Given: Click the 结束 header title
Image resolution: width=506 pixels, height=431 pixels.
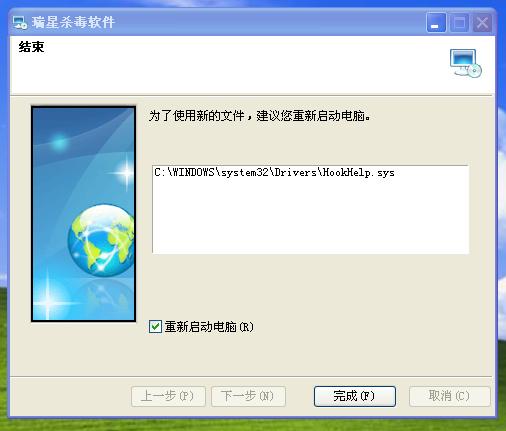Looking at the screenshot, I should click(x=31, y=47).
